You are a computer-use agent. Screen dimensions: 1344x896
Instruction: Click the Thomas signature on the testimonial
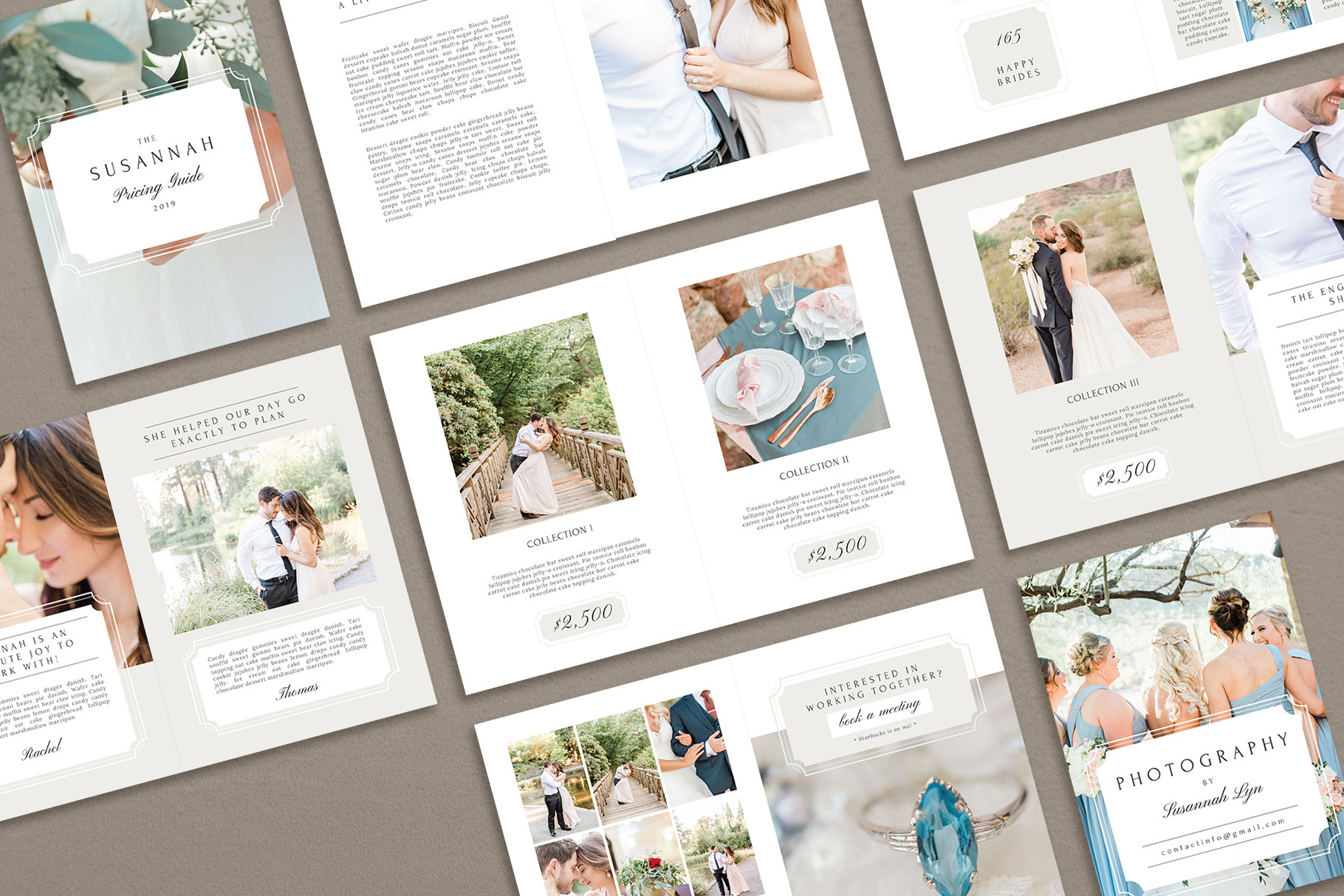tap(297, 691)
